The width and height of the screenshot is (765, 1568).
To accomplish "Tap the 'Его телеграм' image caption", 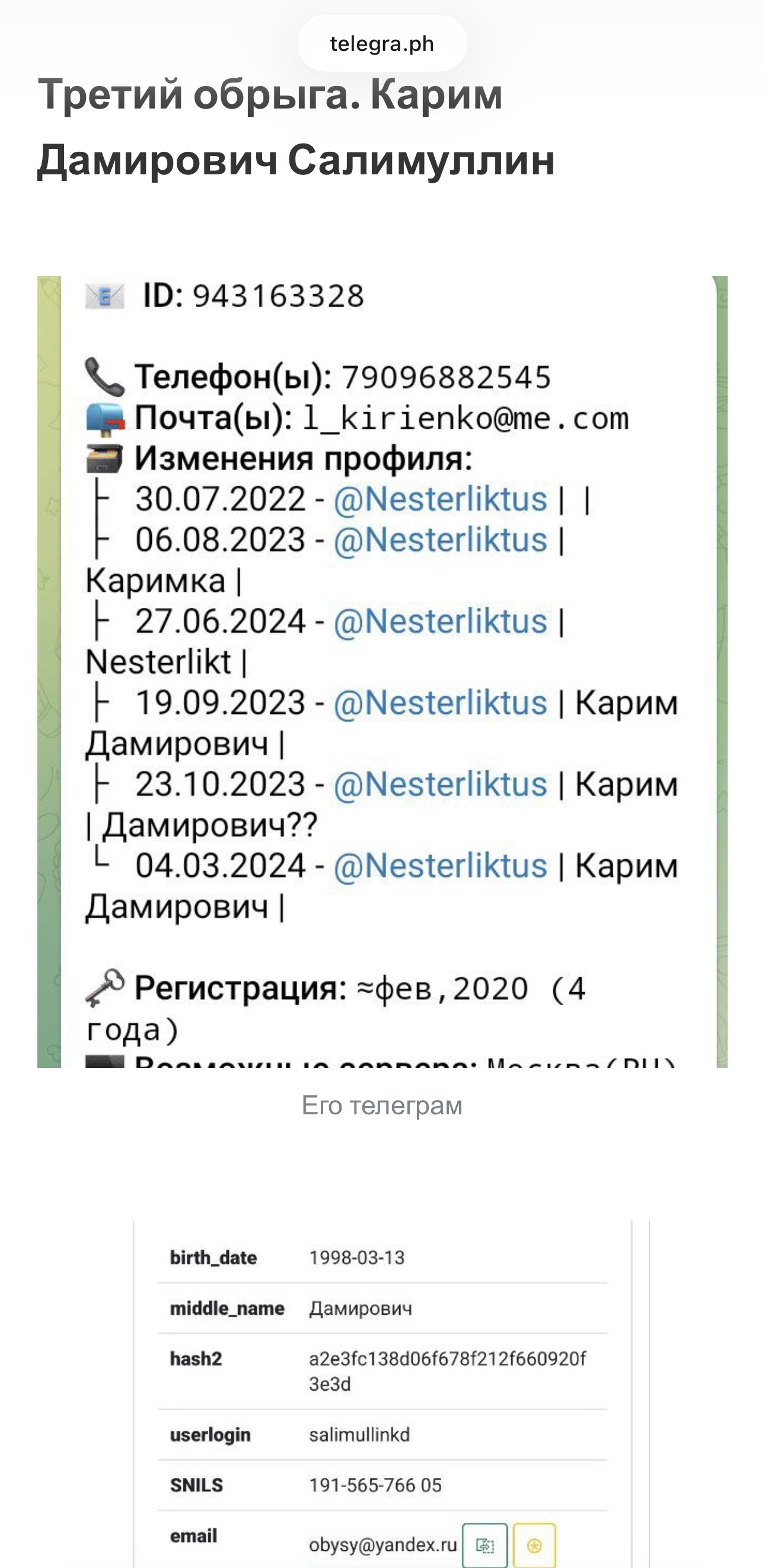I will [382, 1105].
